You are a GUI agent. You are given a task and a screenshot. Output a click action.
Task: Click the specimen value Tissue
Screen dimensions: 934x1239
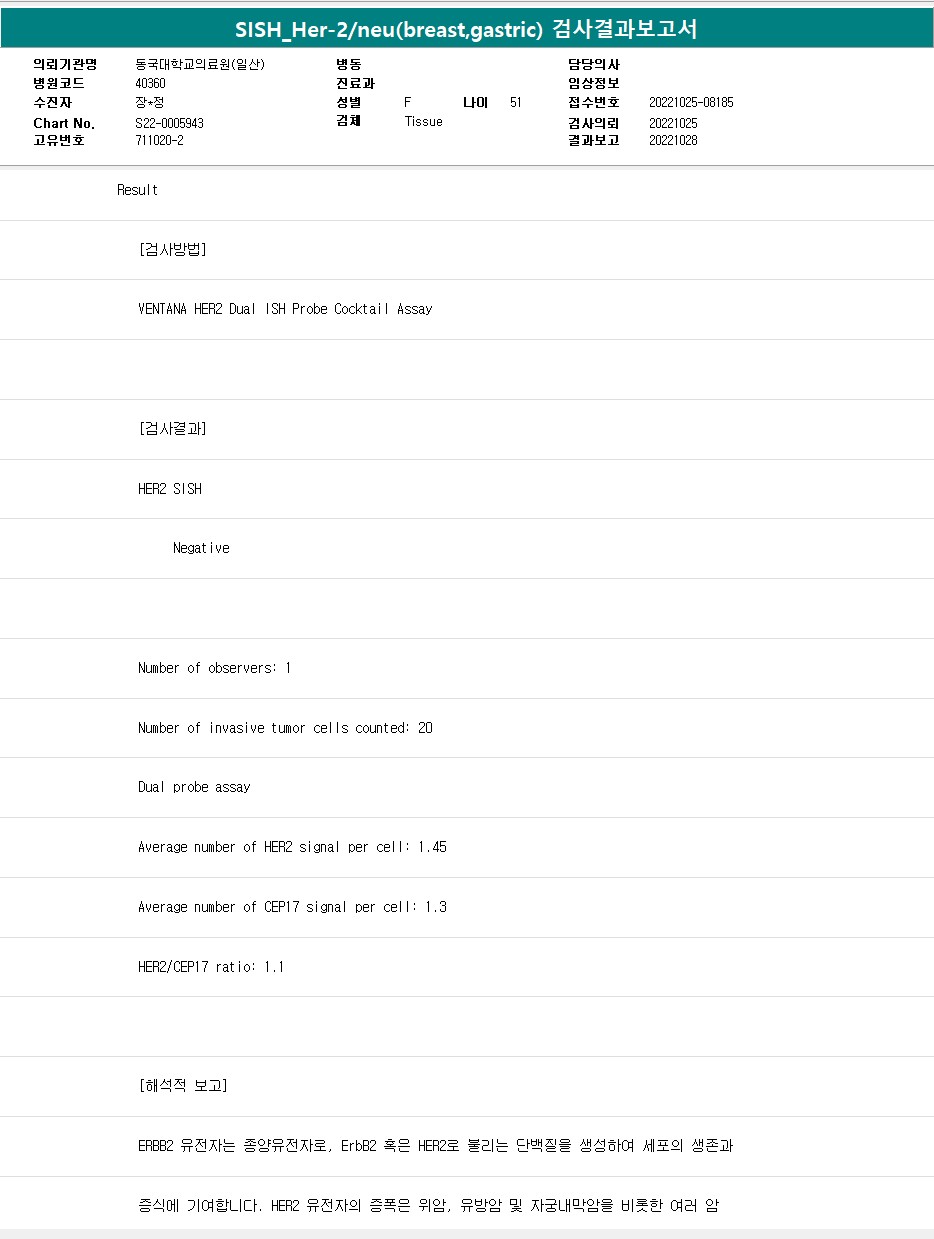click(423, 122)
